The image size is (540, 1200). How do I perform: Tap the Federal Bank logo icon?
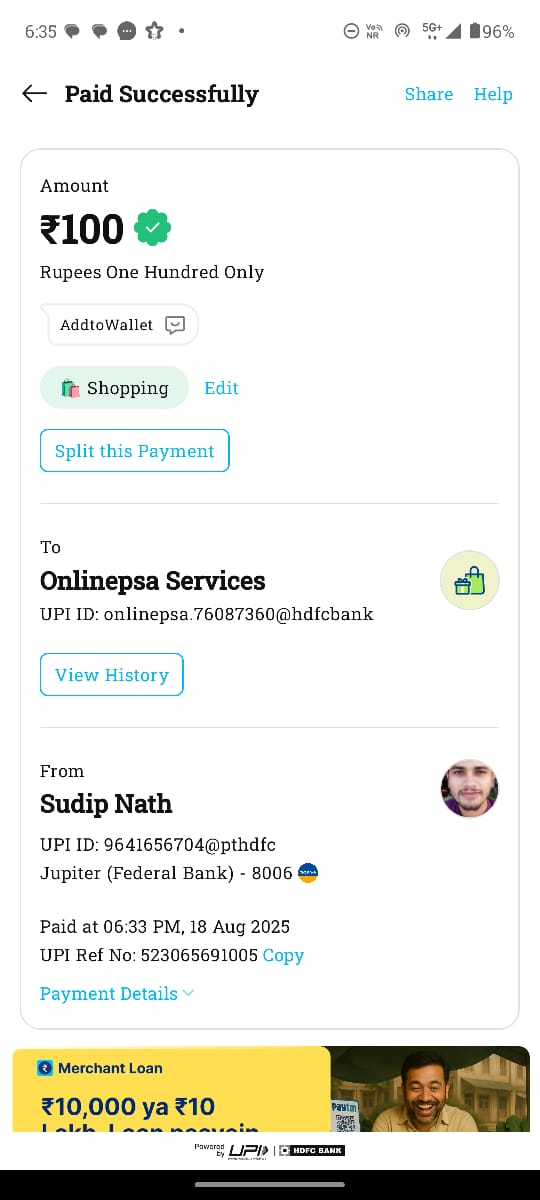click(308, 873)
